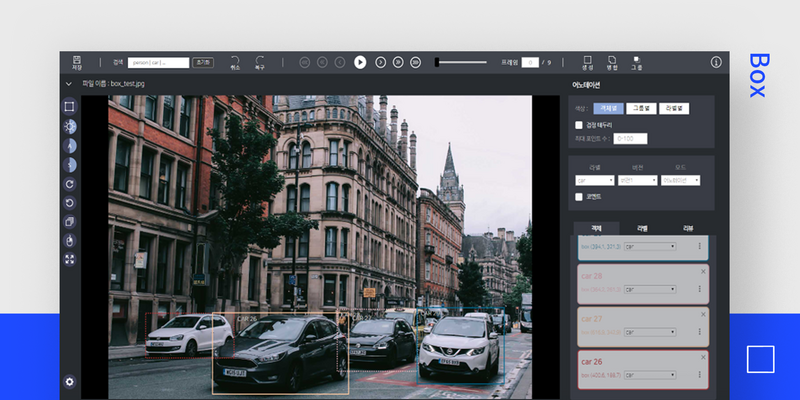Collapse the file name panel chevron
This screenshot has height=400, width=800.
pyautogui.click(x=69, y=84)
